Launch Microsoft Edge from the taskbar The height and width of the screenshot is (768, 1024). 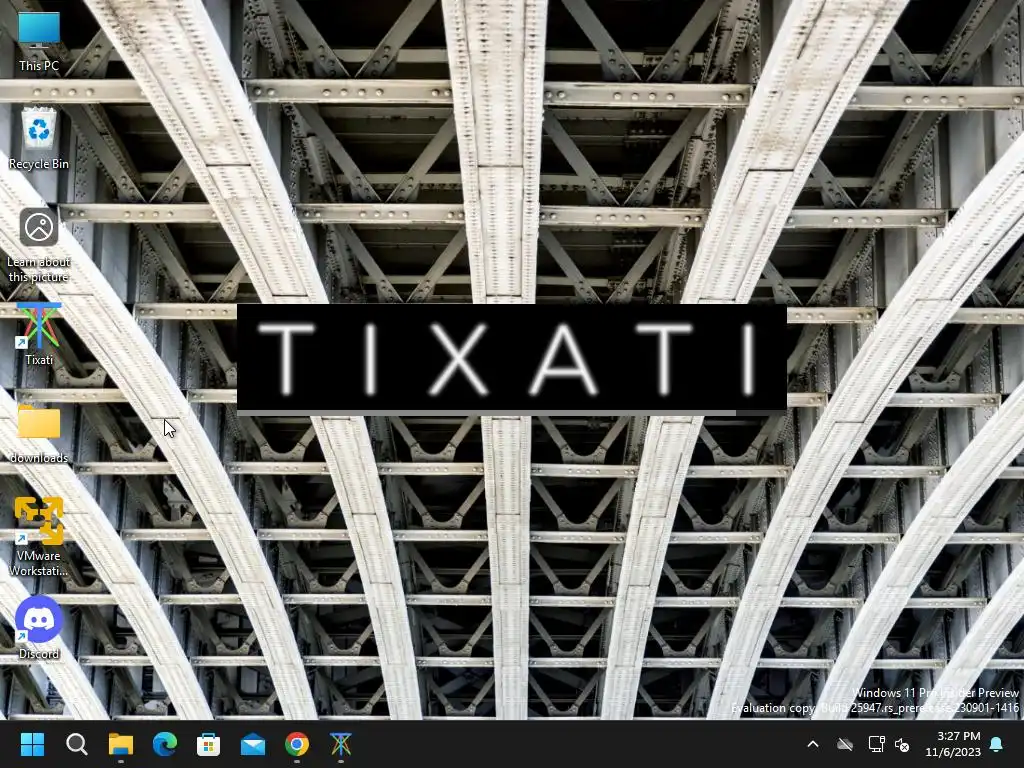165,744
